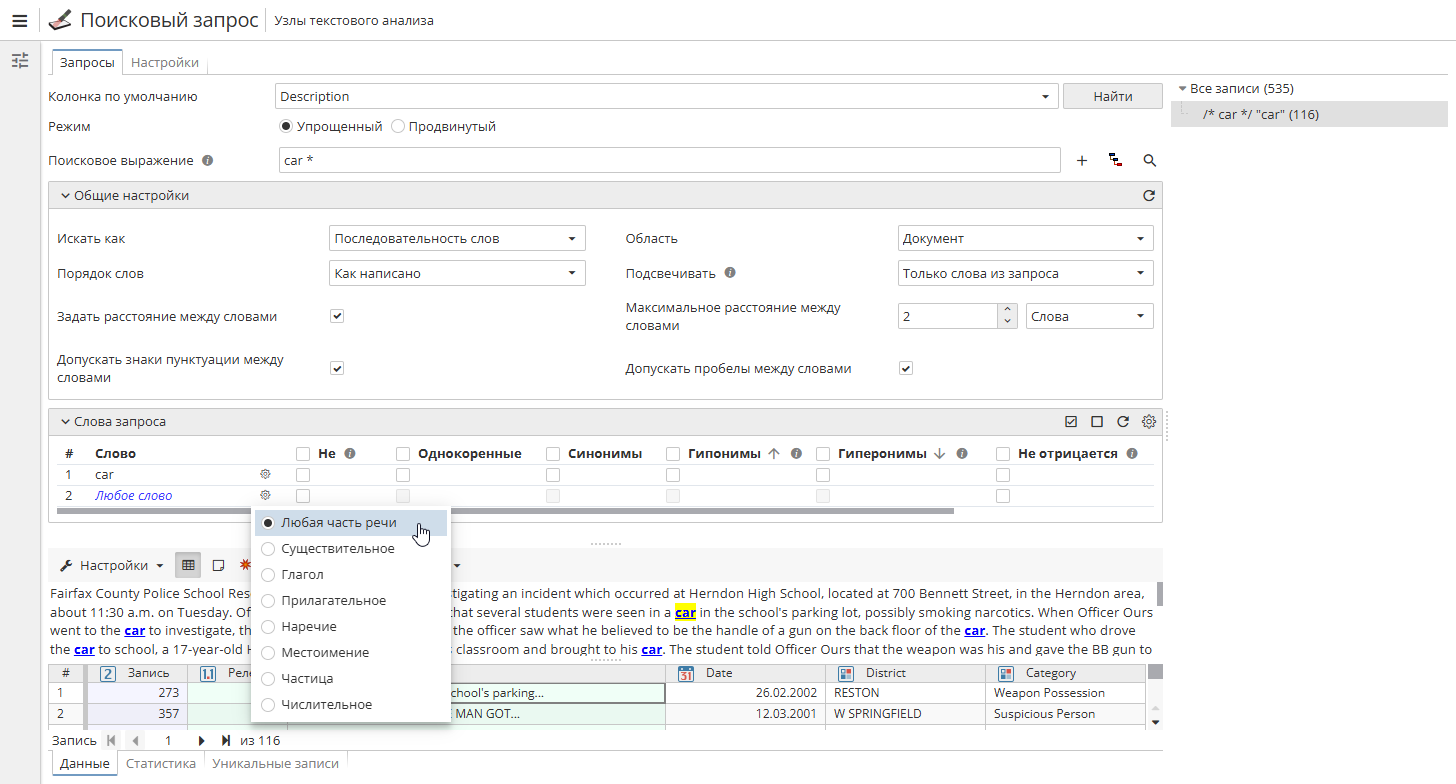This screenshot has height=784, width=1456.
Task: Click uncheck-all square icon in Слова запроса header
Action: click(x=1097, y=422)
